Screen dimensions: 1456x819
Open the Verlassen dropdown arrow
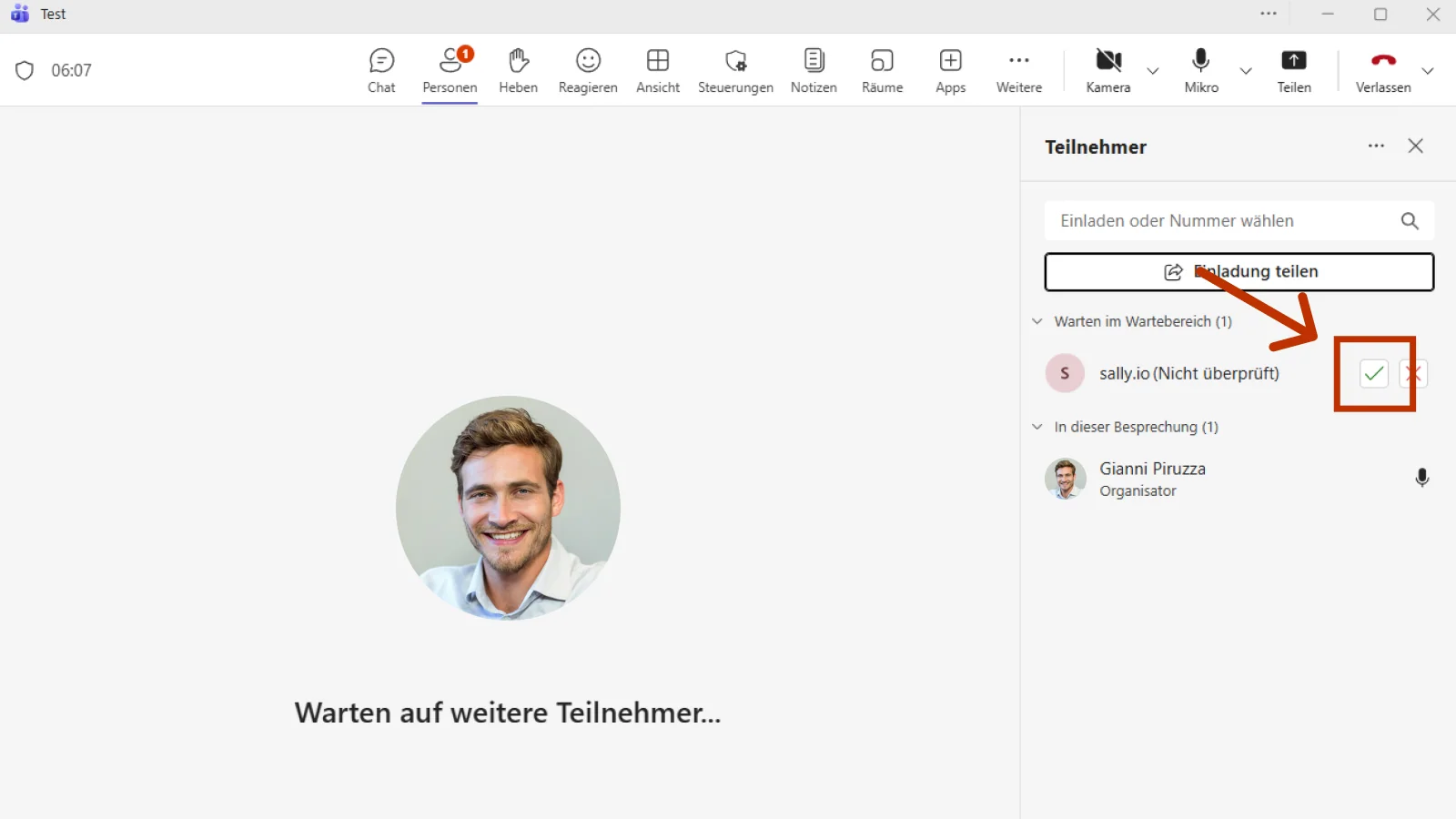click(1428, 71)
